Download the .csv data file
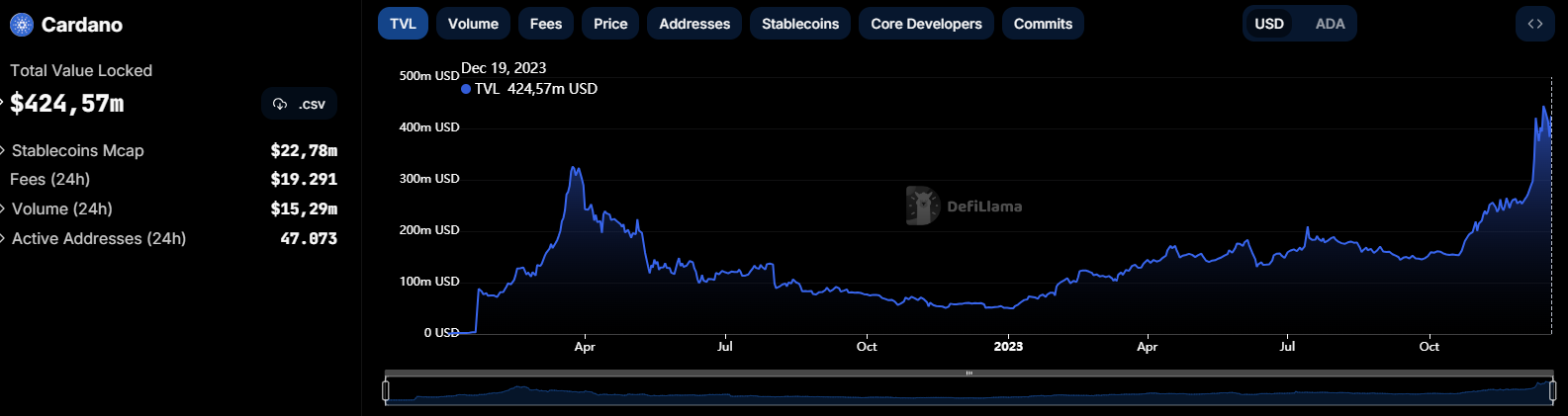 pyautogui.click(x=299, y=104)
